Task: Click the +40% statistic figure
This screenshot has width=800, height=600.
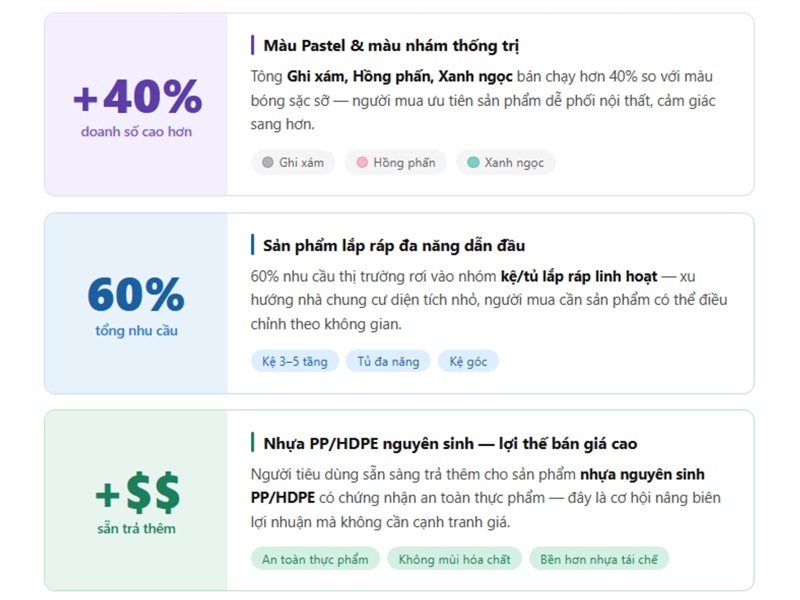Action: click(137, 98)
